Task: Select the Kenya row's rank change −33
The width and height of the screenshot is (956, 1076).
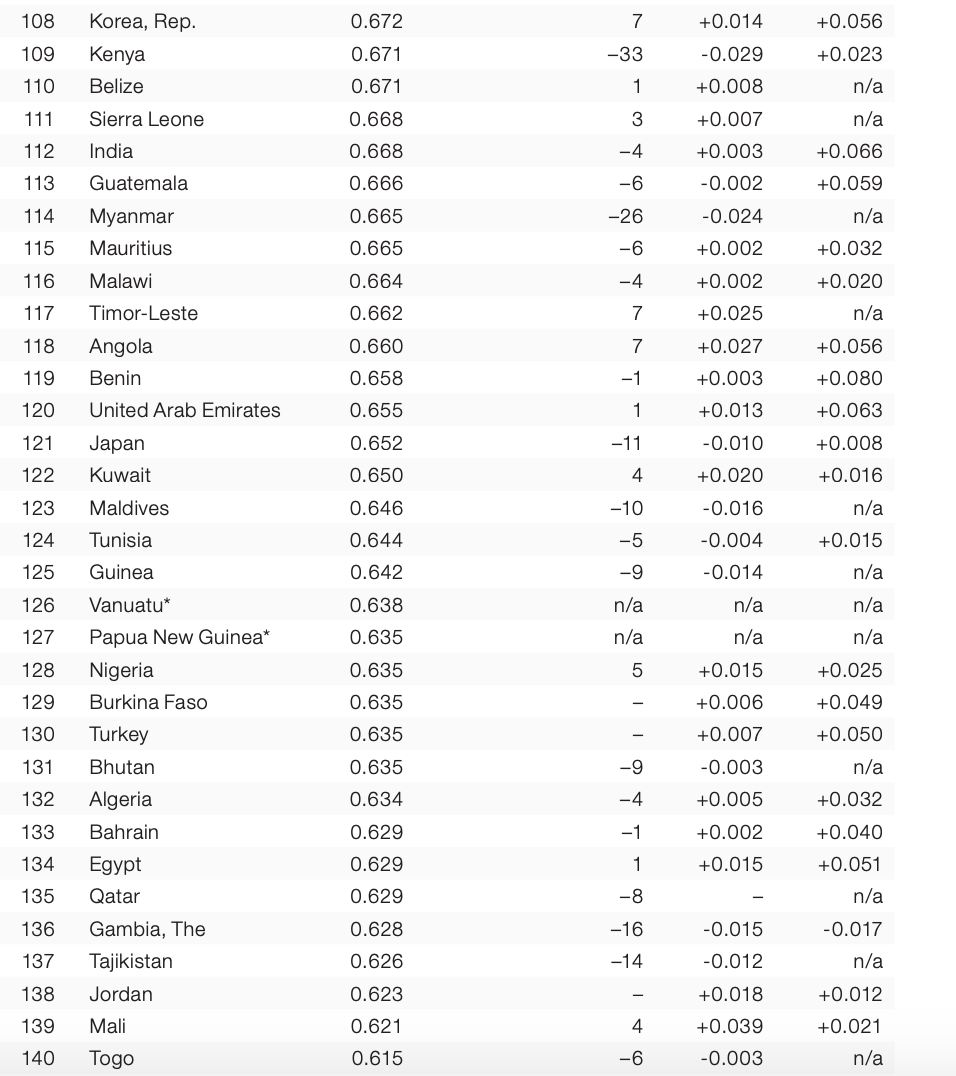Action: (625, 54)
